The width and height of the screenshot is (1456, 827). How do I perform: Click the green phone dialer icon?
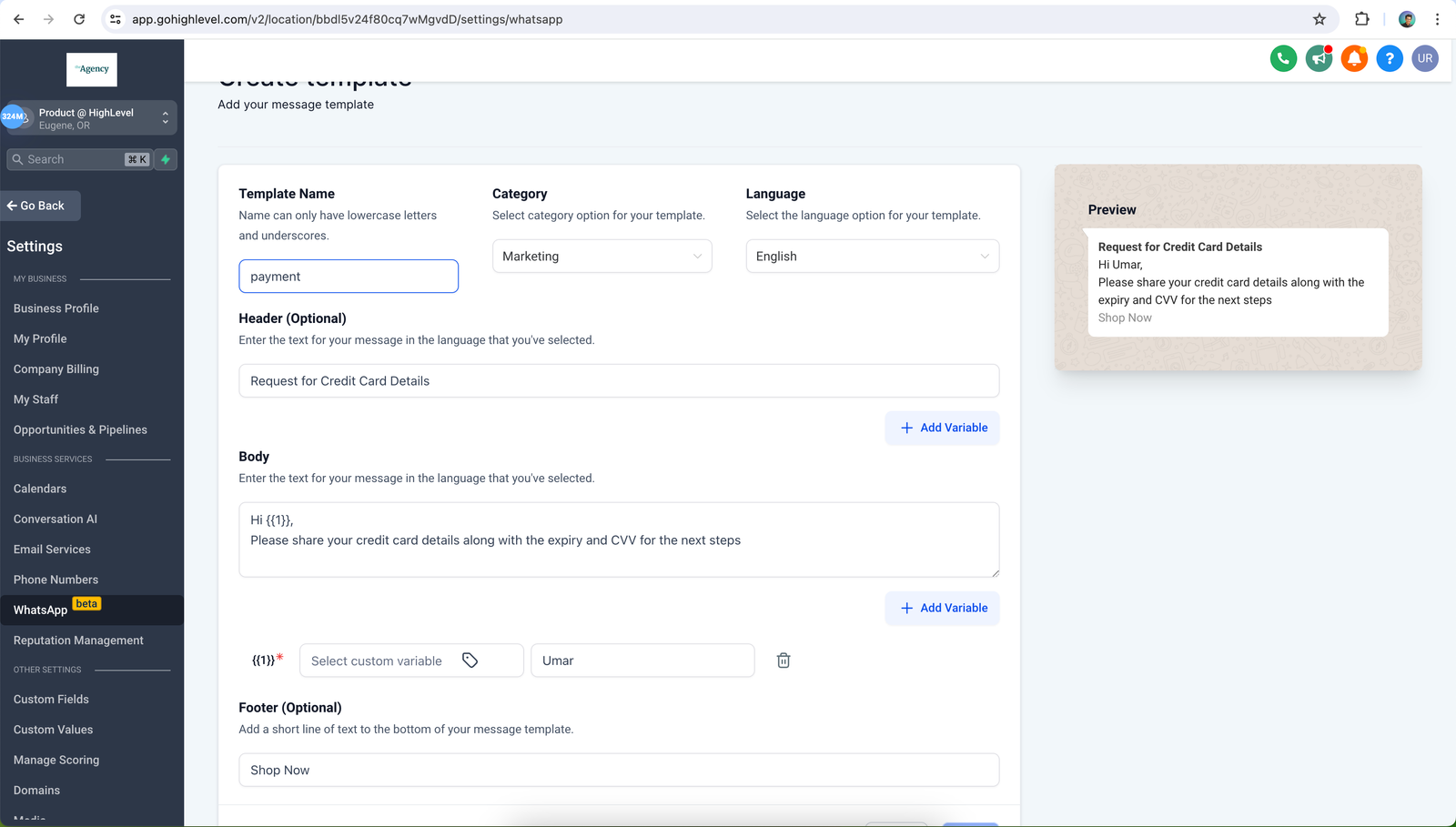[x=1283, y=58]
